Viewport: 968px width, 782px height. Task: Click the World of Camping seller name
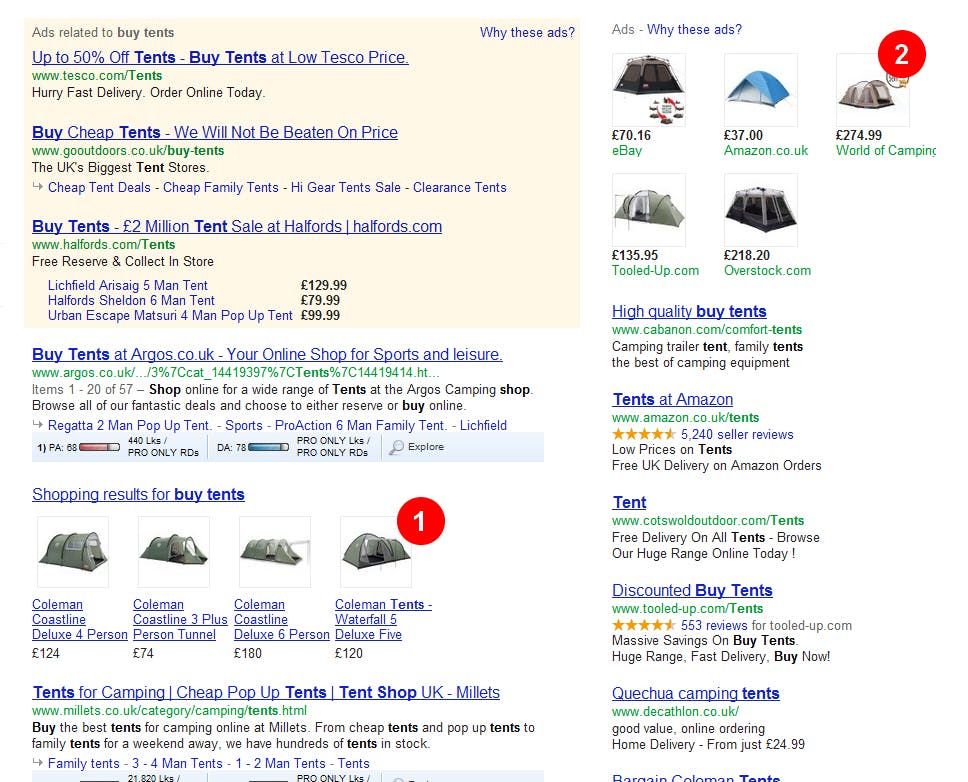click(x=885, y=151)
